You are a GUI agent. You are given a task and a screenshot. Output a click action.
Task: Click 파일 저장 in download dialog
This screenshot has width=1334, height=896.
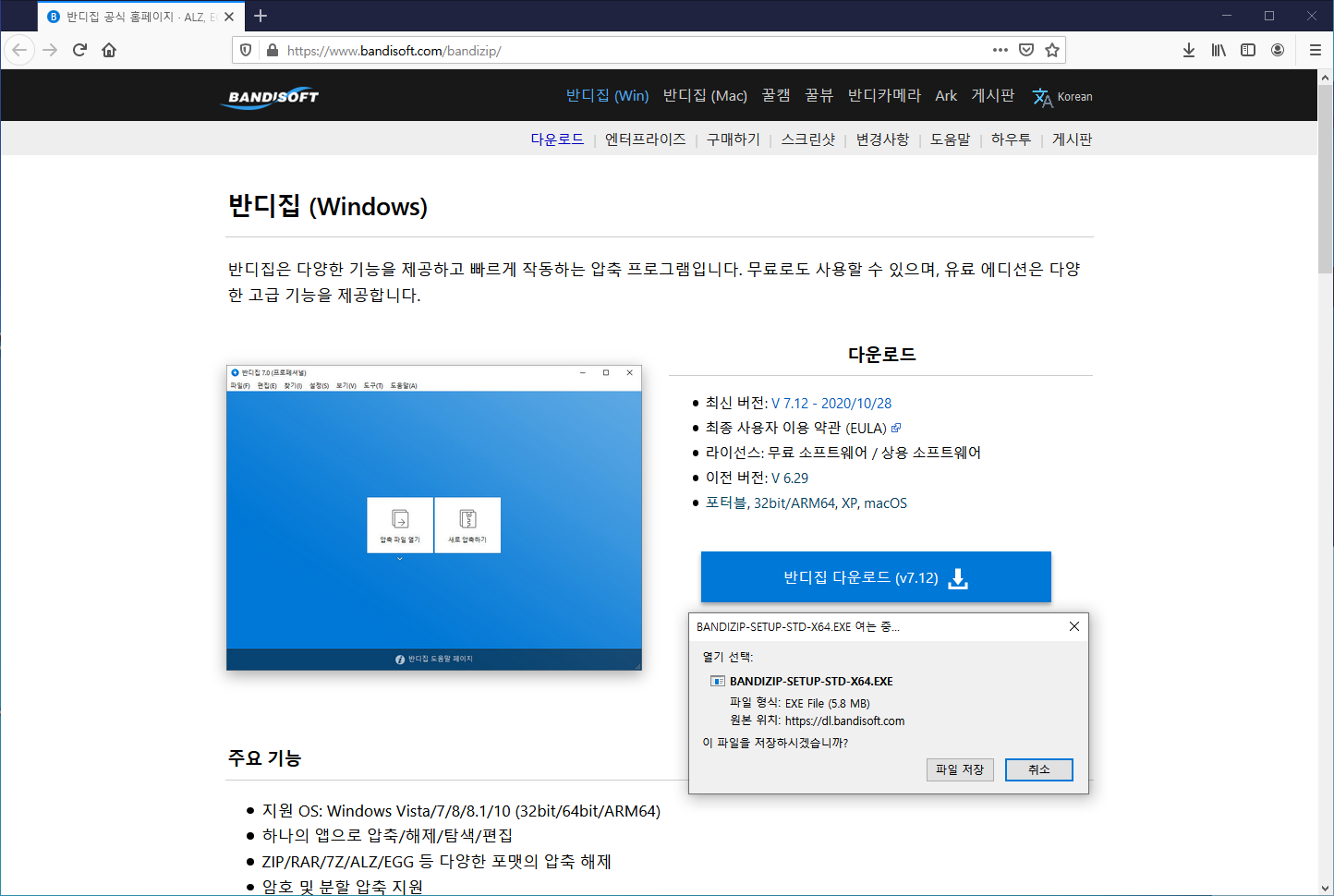960,769
